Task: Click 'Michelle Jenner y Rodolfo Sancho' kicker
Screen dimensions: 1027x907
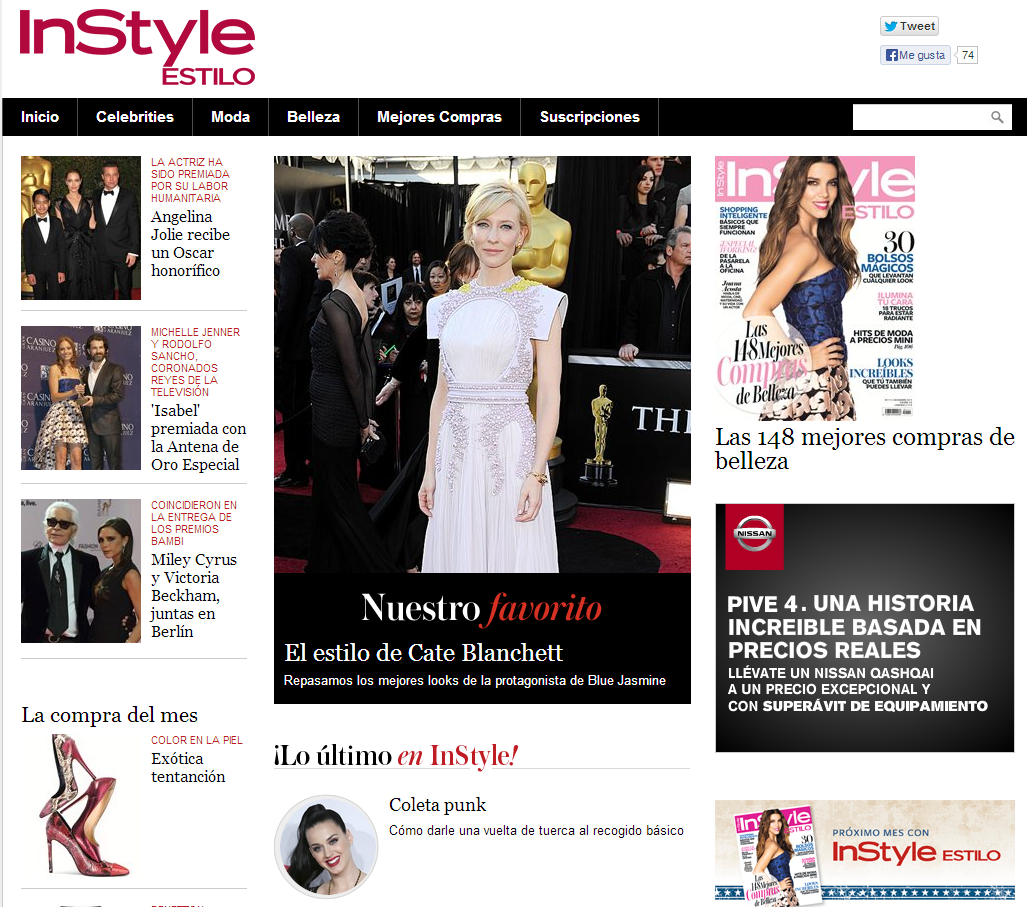Action: [x=195, y=362]
